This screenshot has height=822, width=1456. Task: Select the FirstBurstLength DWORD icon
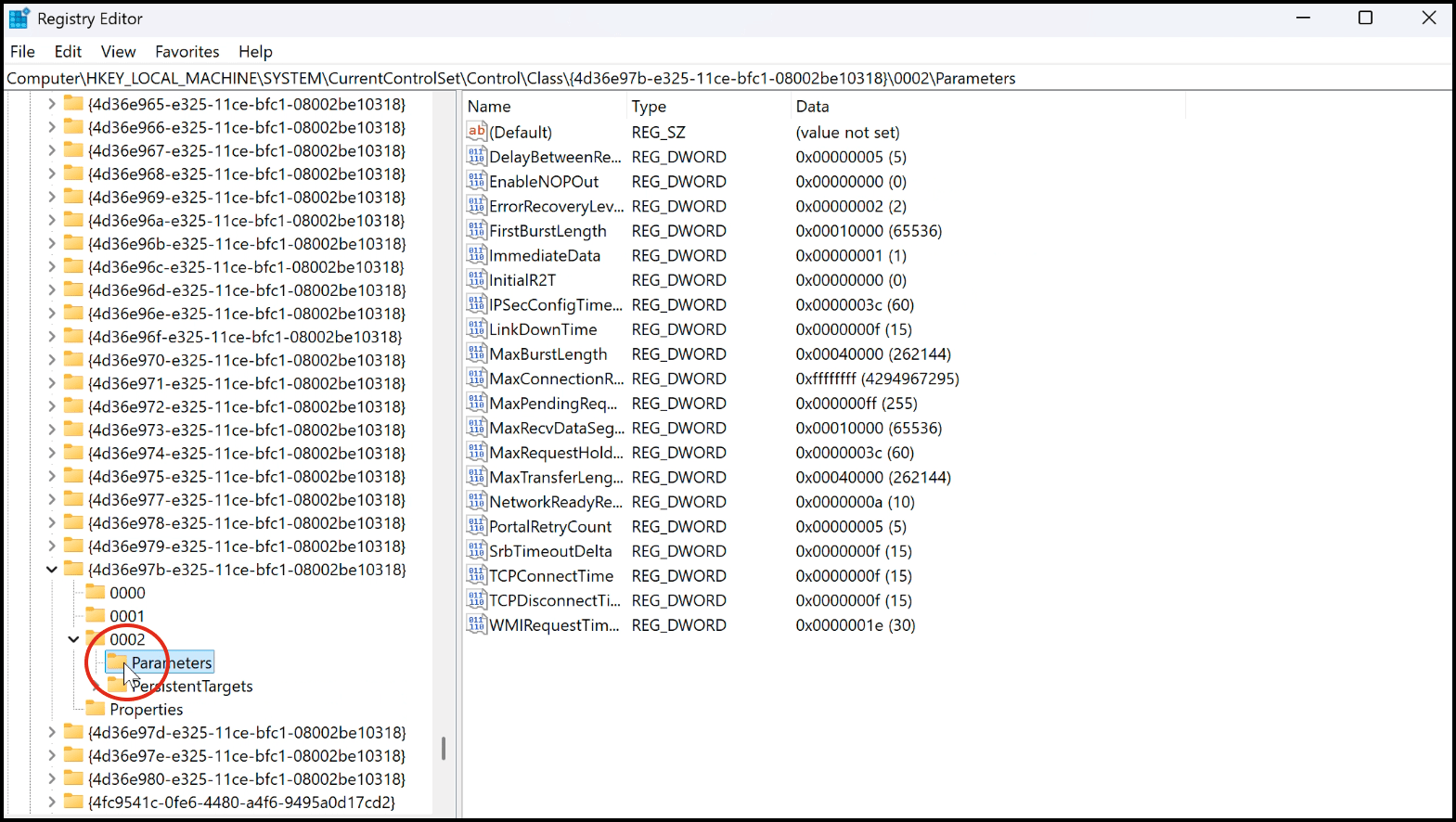tap(477, 230)
